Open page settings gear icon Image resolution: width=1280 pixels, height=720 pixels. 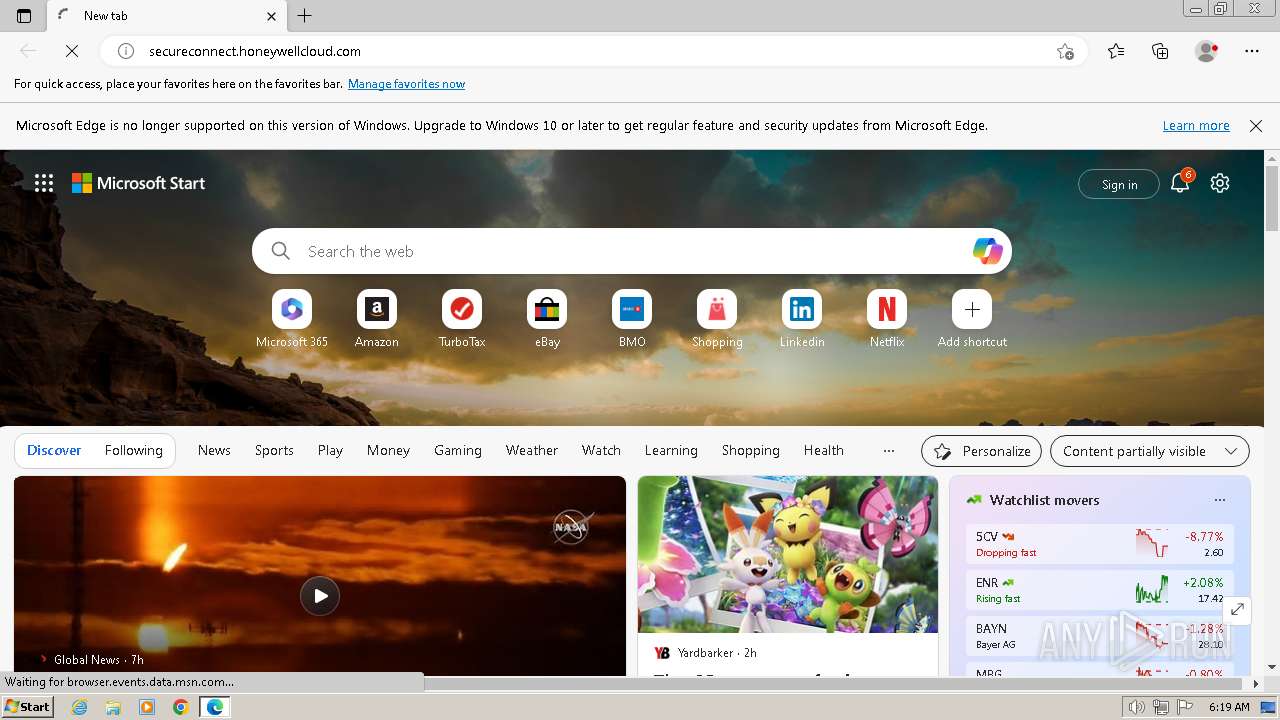pyautogui.click(x=1220, y=183)
